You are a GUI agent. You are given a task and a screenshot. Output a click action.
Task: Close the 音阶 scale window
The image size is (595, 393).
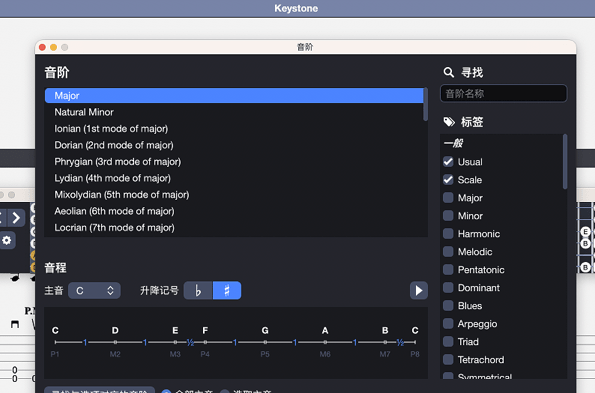pos(42,47)
